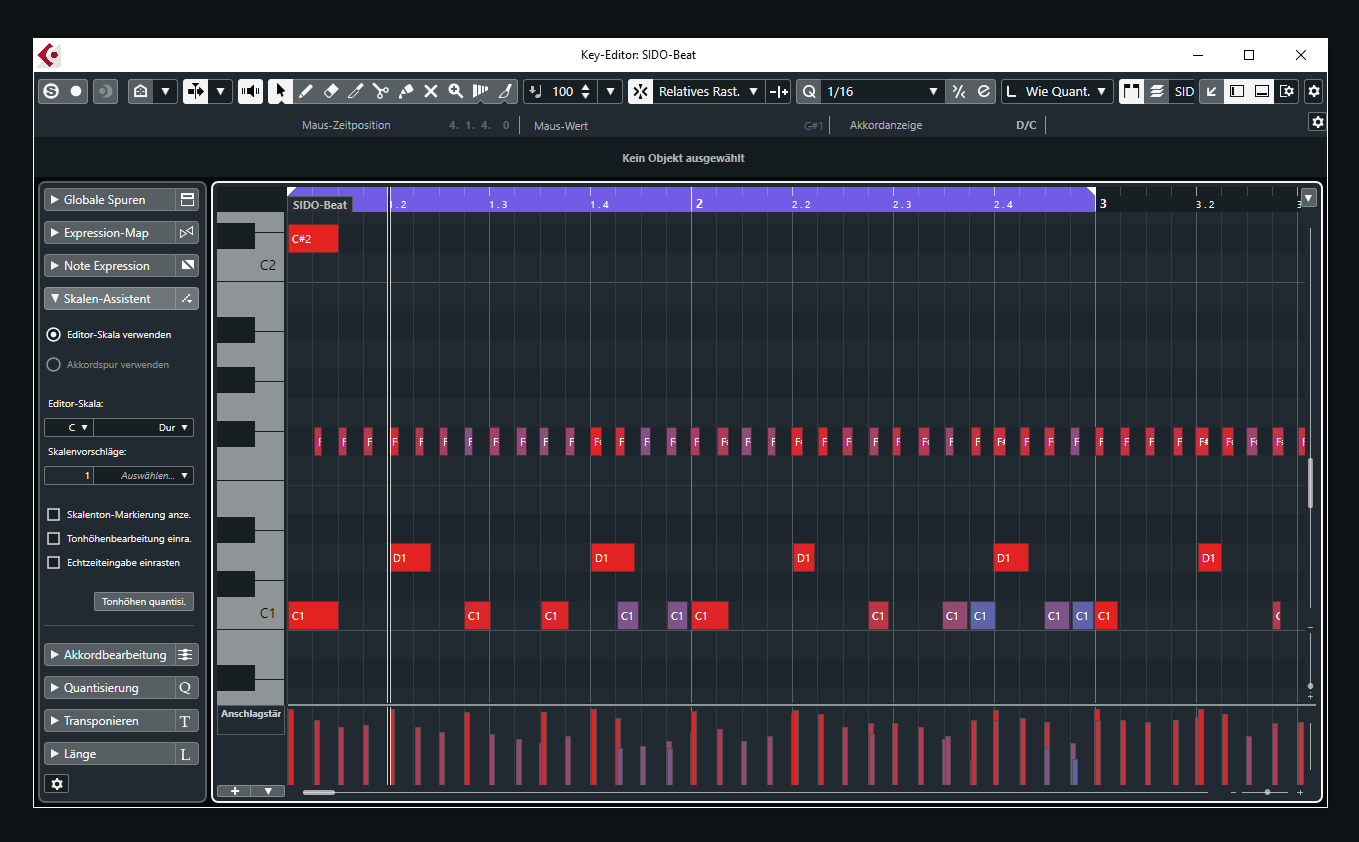Click the add controller lane plus button
The height and width of the screenshot is (842, 1359).
(234, 791)
